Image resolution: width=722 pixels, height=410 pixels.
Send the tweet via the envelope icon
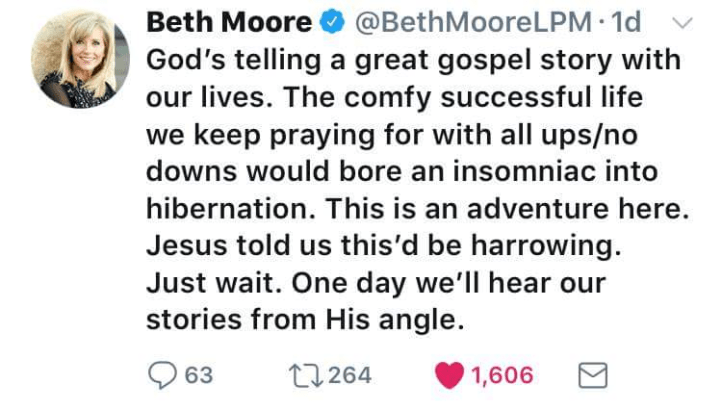[x=594, y=375]
